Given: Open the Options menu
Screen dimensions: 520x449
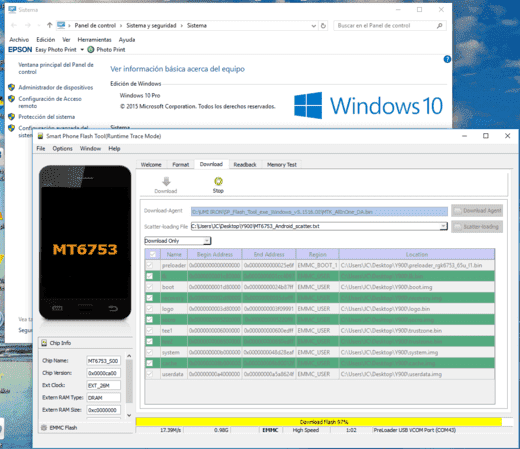Looking at the screenshot, I should [62, 149].
